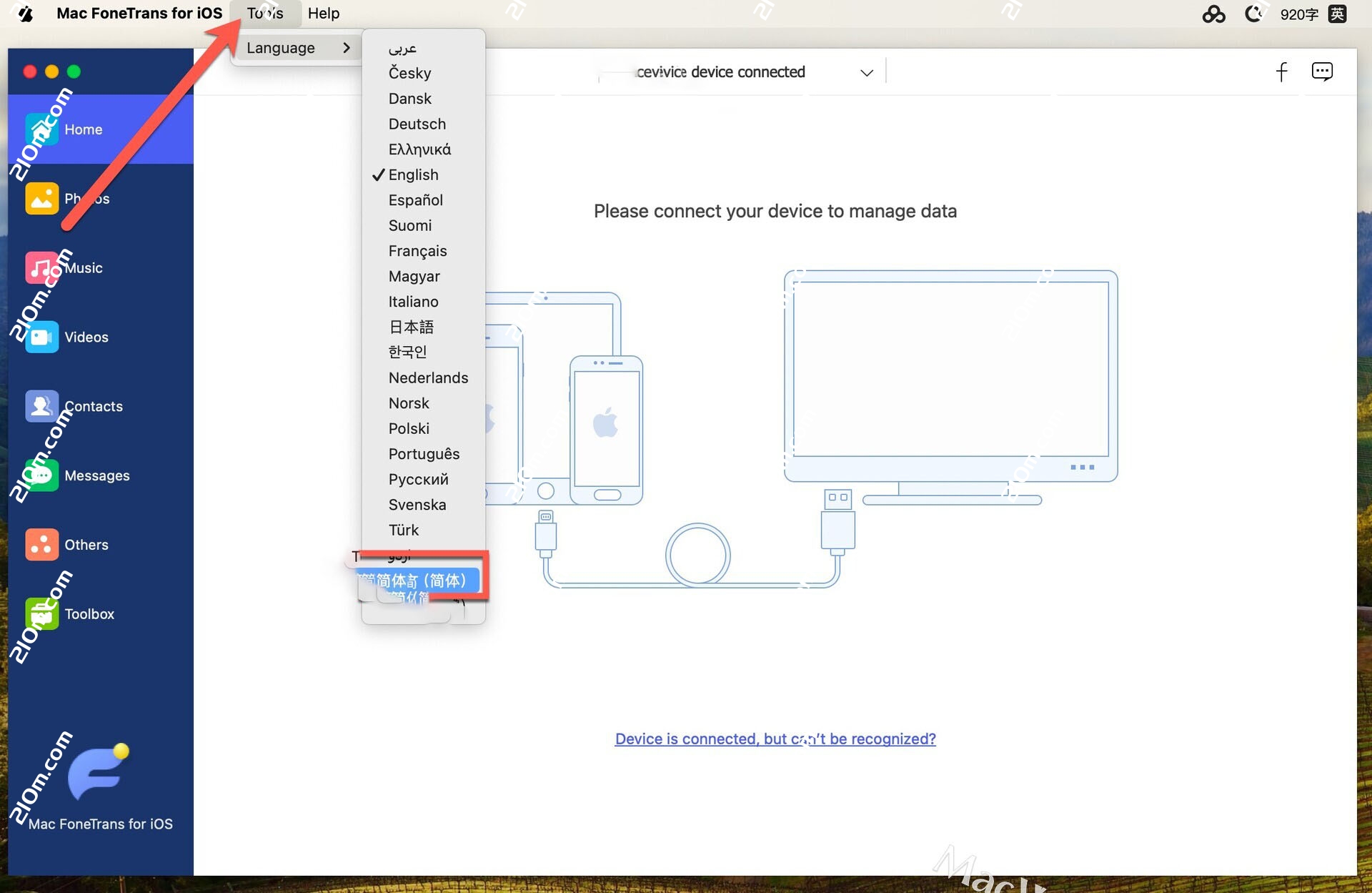This screenshot has height=893, width=1372.
Task: Click the cloud icon in the menu bar
Action: click(x=1214, y=14)
